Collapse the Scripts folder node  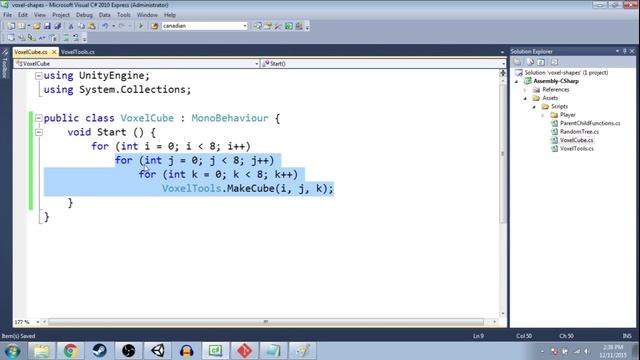534,107
